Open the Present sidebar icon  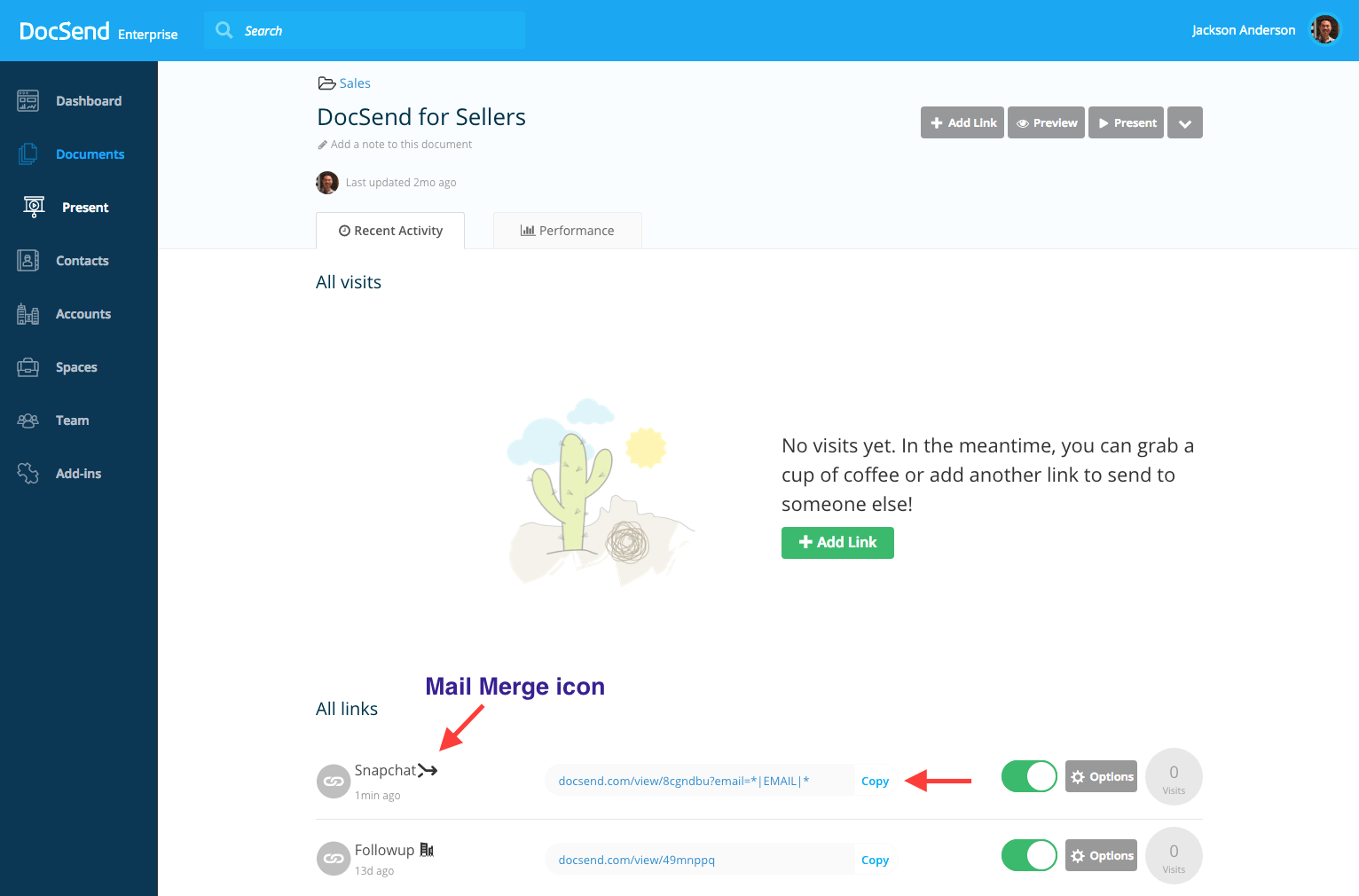pos(34,207)
